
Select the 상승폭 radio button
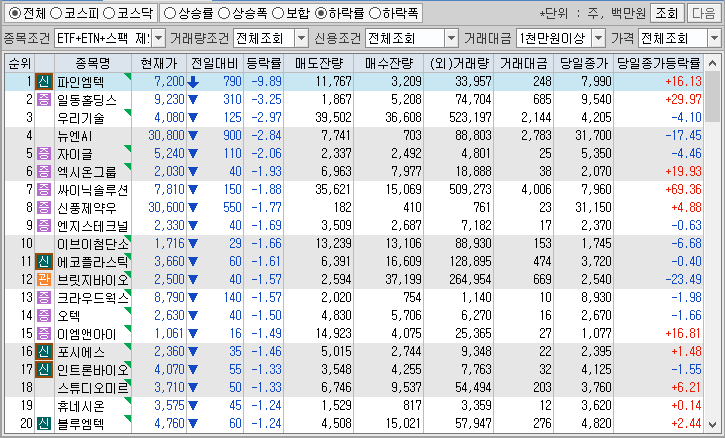click(x=224, y=13)
